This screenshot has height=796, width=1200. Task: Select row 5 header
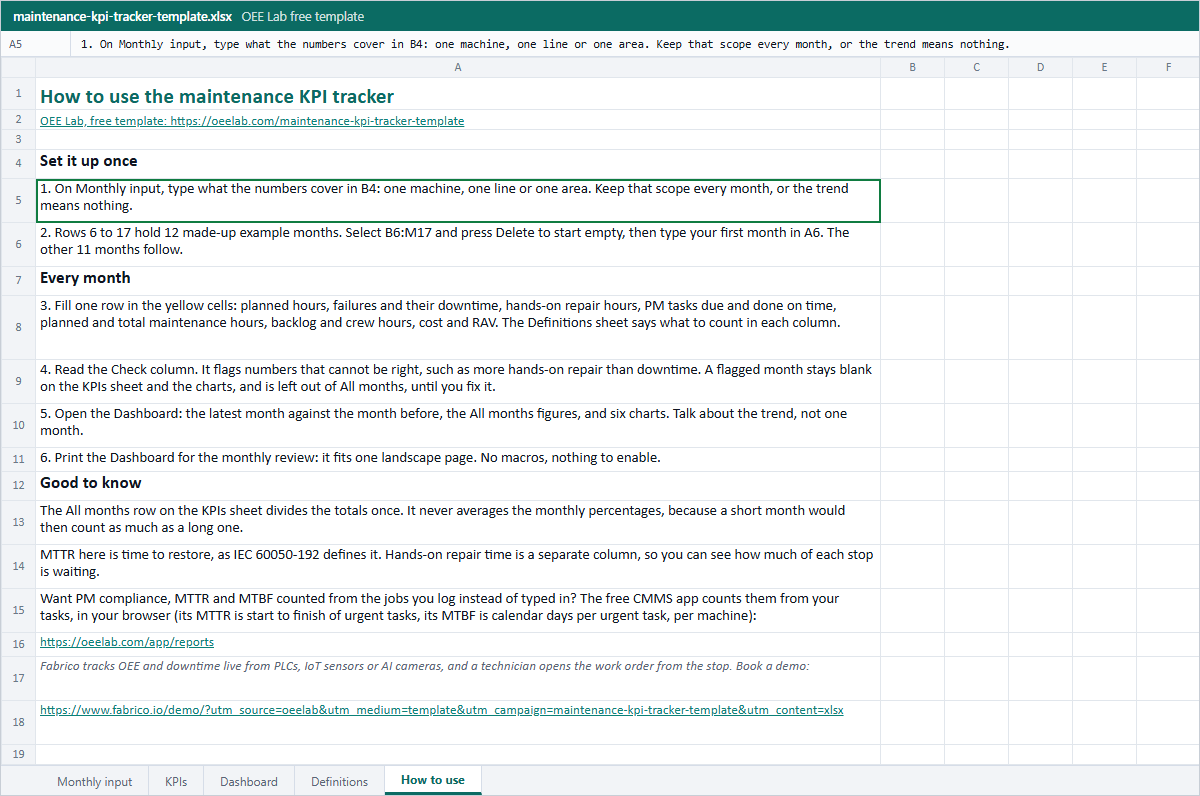tap(18, 200)
